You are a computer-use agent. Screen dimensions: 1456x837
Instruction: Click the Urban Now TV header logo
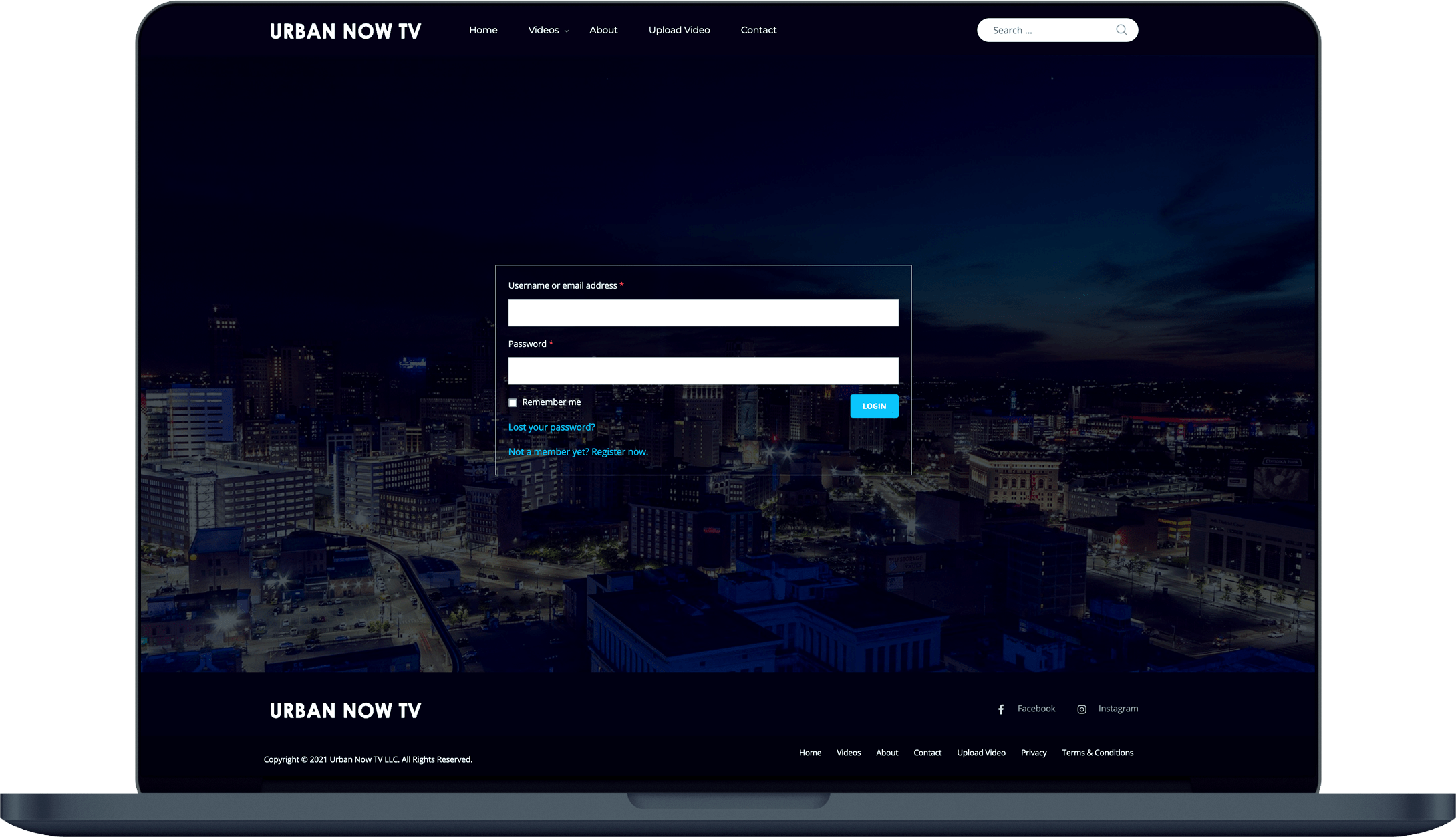[x=345, y=31]
